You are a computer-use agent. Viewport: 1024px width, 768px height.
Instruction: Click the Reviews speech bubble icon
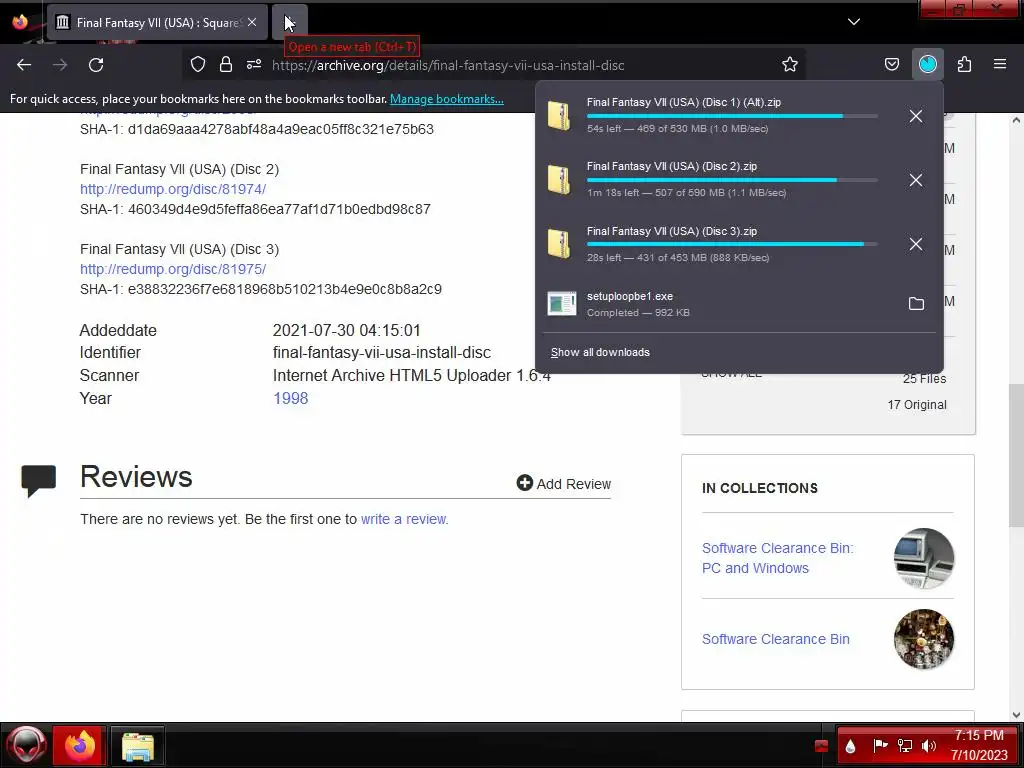click(x=39, y=481)
